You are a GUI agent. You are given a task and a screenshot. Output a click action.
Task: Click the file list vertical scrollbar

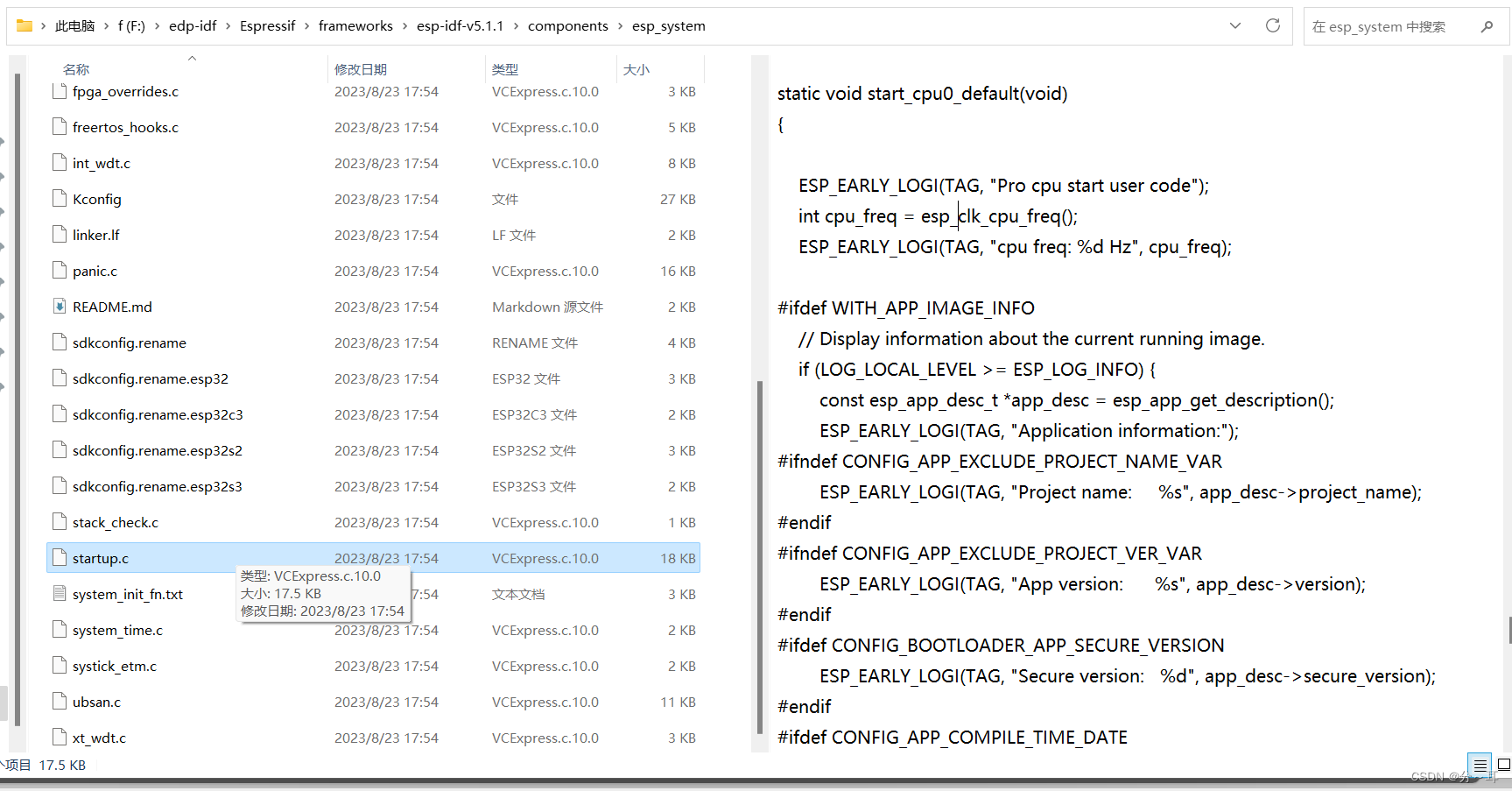(759, 557)
